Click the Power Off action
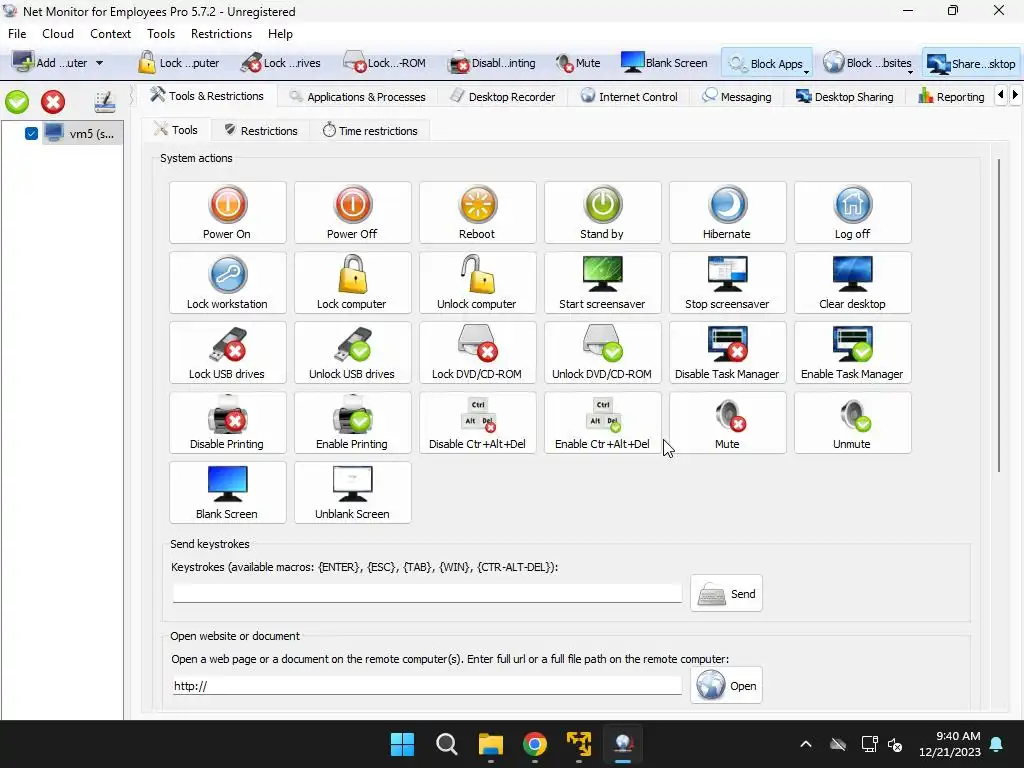The image size is (1024, 768). (x=353, y=213)
